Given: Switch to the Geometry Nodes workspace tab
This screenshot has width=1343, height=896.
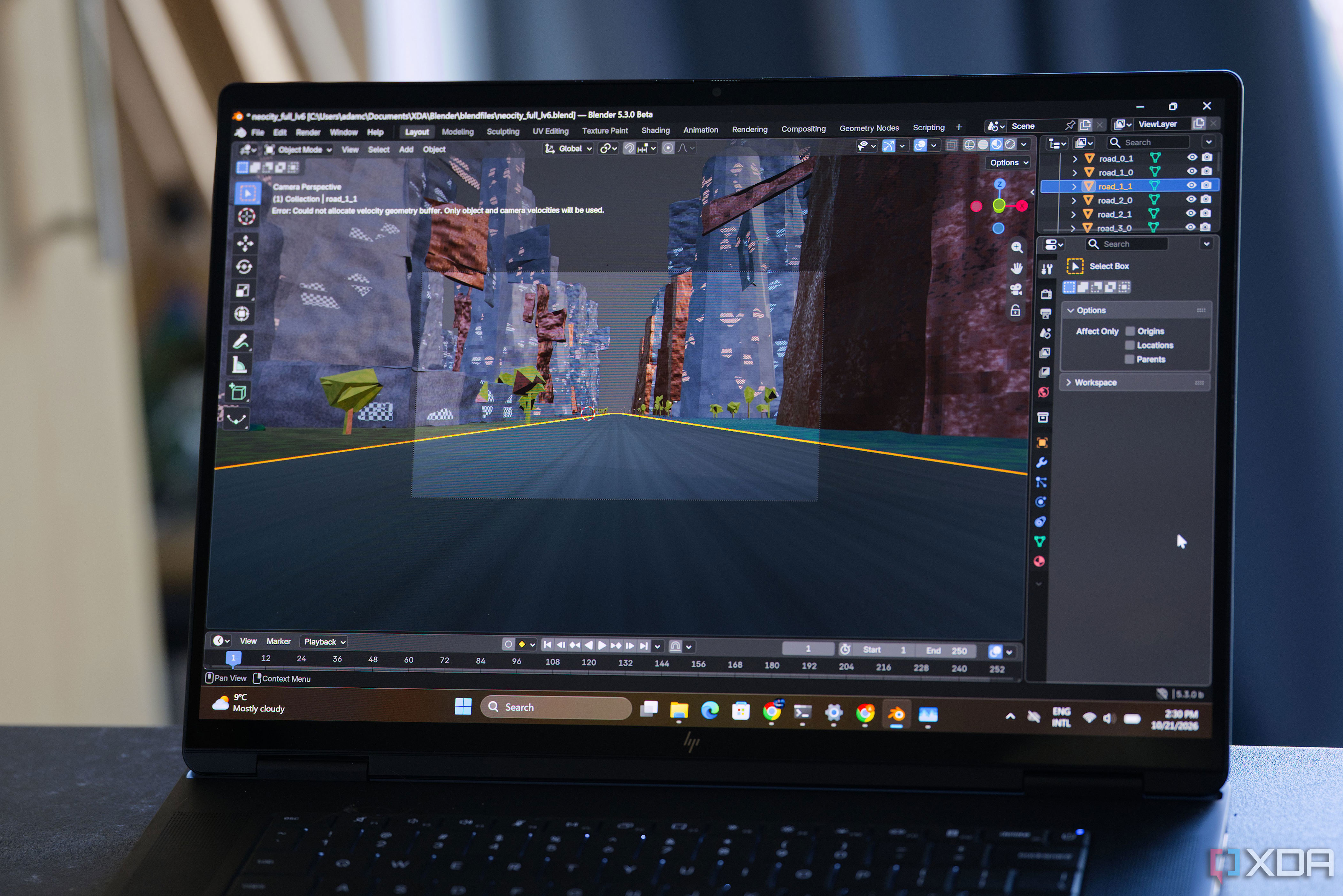Looking at the screenshot, I should coord(869,128).
